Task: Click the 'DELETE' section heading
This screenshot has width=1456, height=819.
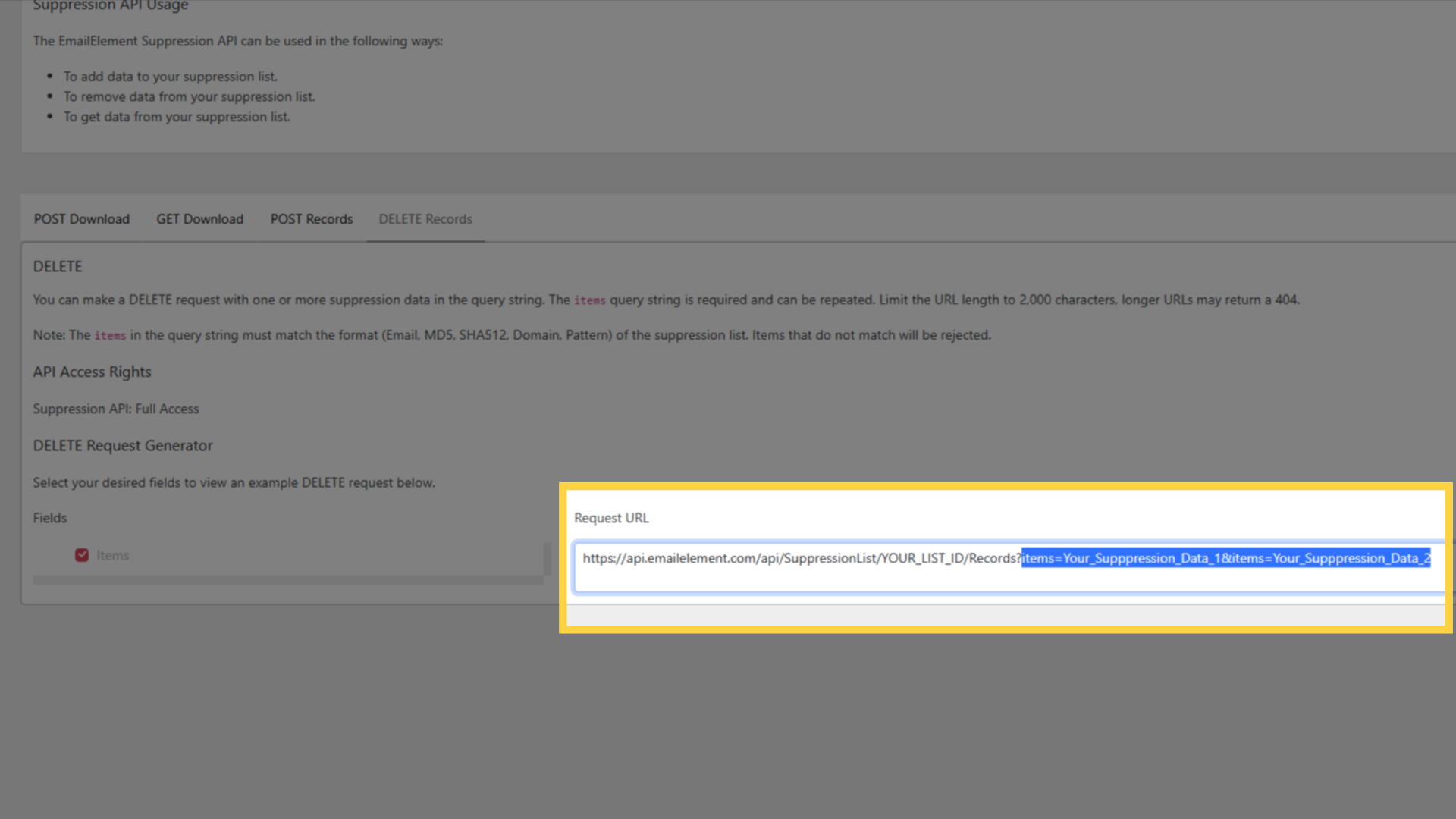Action: click(58, 267)
